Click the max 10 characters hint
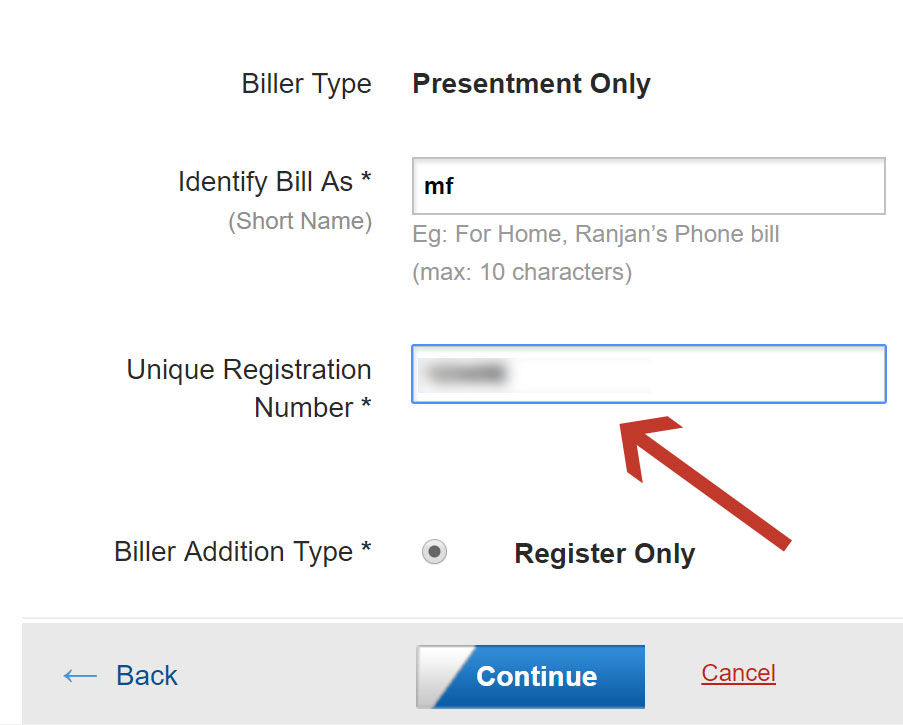903x725 pixels. click(x=521, y=272)
